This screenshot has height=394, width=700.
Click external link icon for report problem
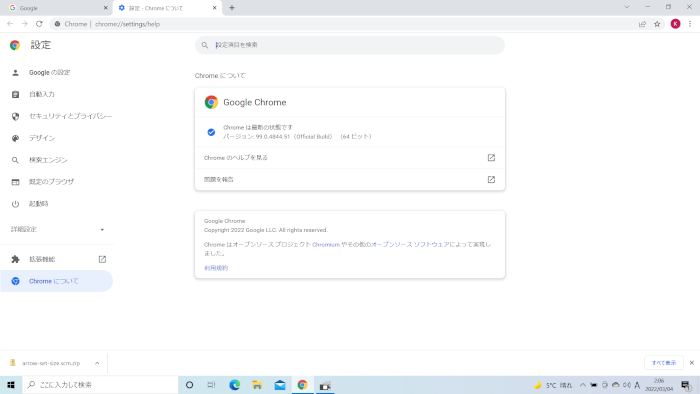491,179
